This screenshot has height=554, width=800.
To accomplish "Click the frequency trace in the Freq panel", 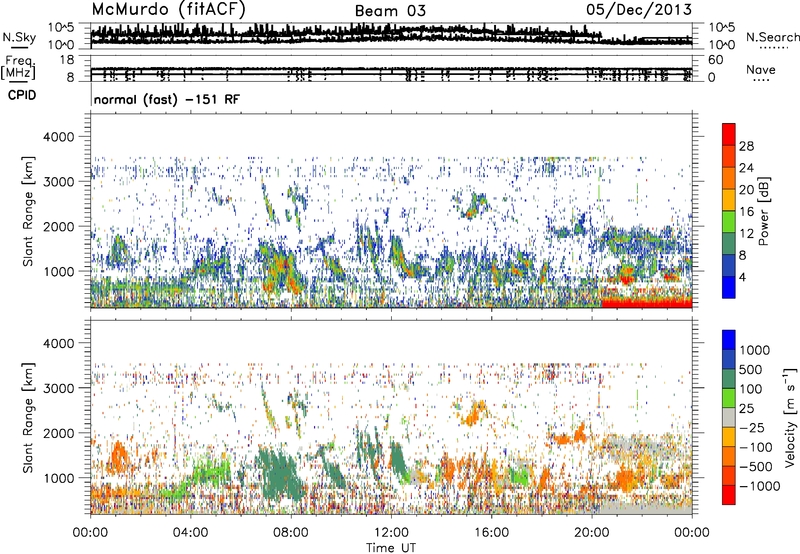I will pyautogui.click(x=391, y=70).
